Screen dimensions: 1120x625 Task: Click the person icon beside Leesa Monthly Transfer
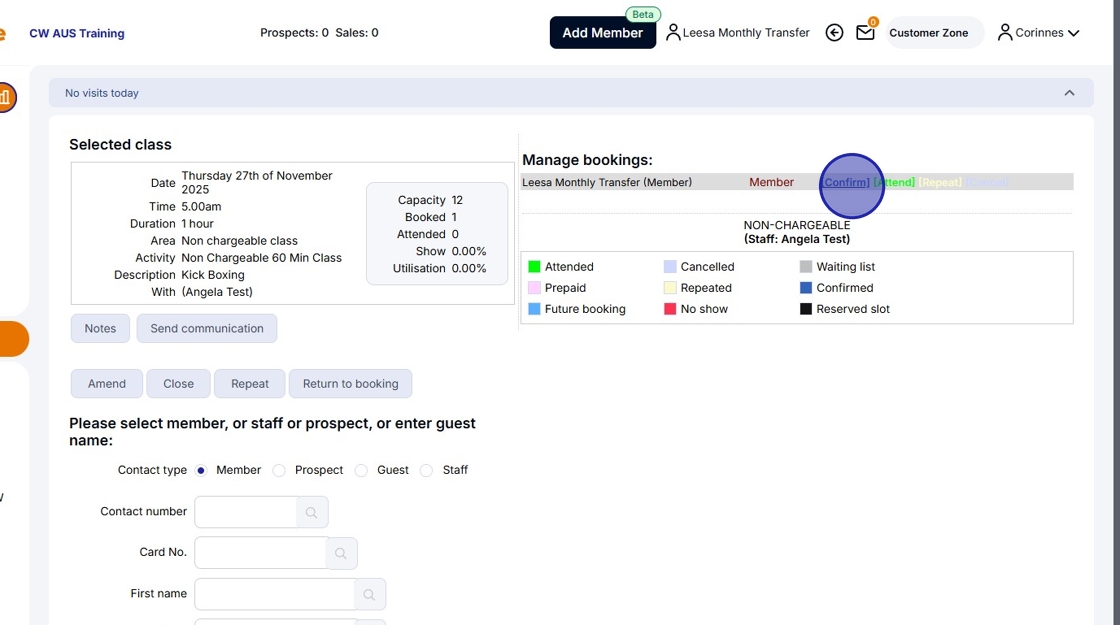673,33
